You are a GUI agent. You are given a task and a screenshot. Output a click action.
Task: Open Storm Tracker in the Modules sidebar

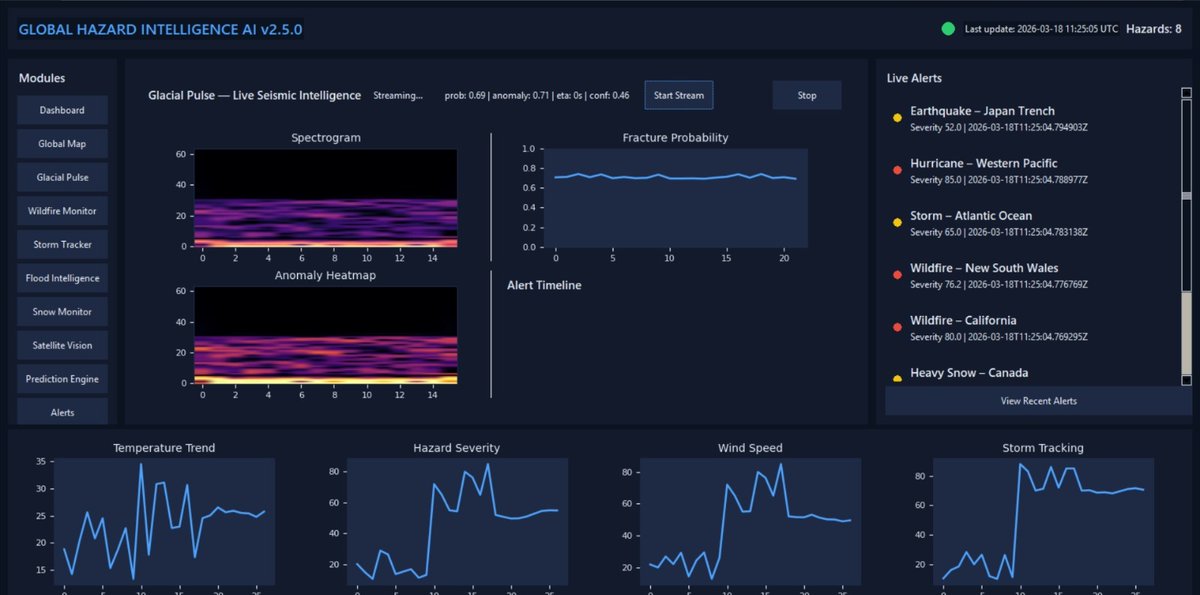(62, 244)
